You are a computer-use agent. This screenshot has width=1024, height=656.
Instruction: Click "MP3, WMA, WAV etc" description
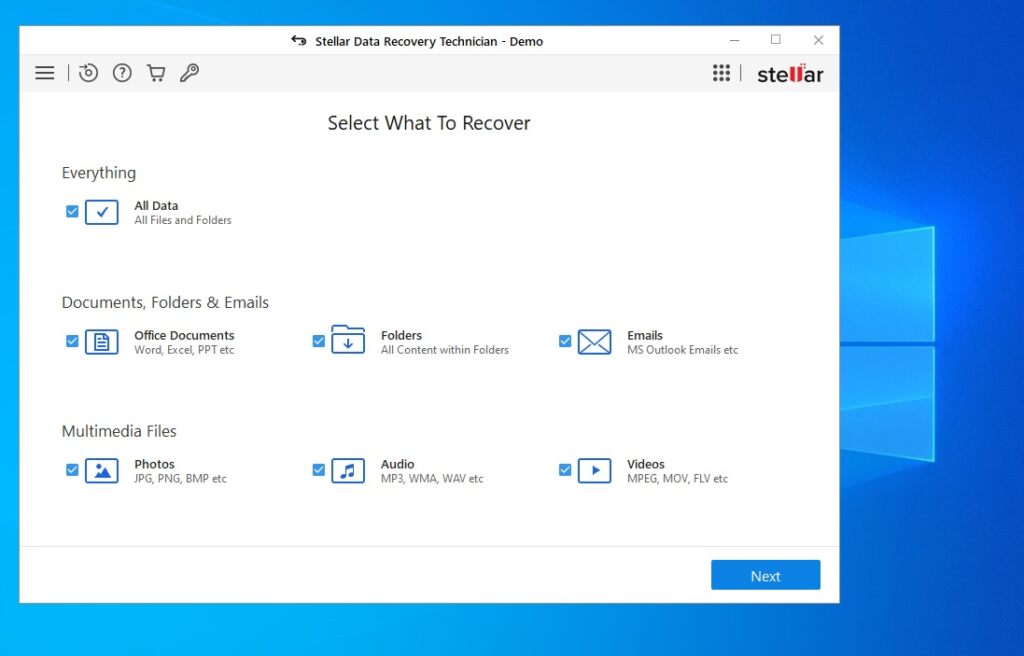coord(432,478)
